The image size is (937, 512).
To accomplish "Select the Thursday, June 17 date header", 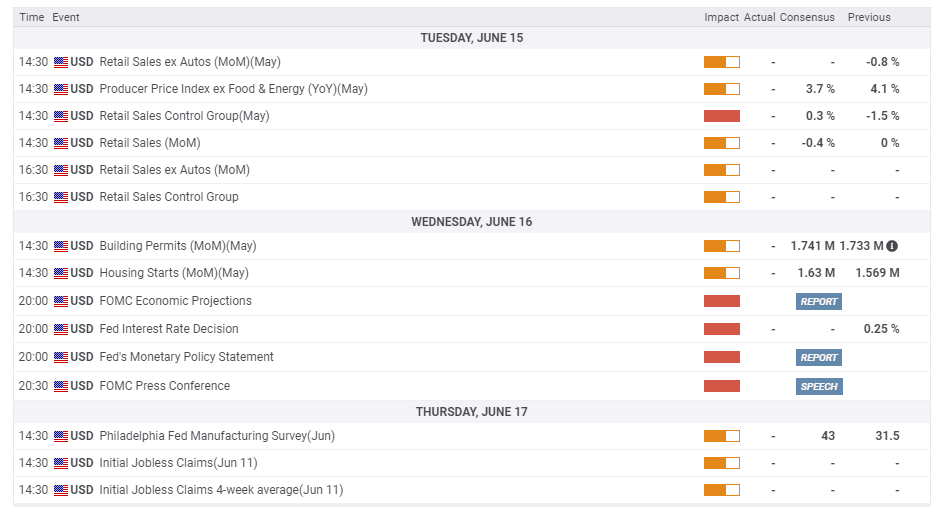I will [471, 411].
